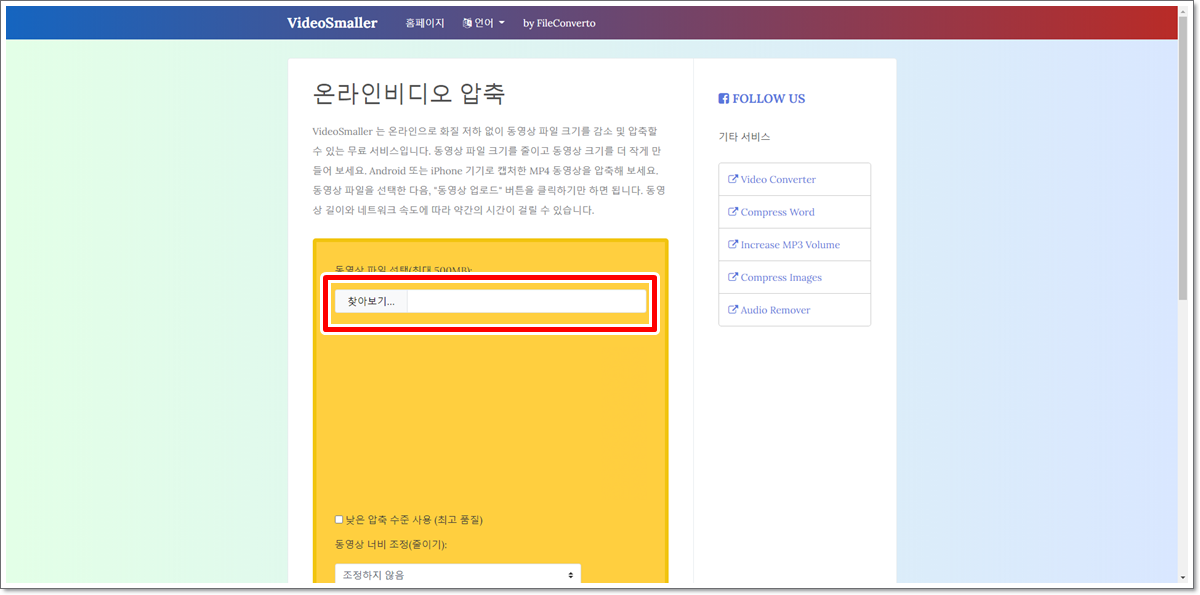1200x595 pixels.
Task: Enable 낮은 압축 수준 사용 checkbox
Action: [x=339, y=519]
